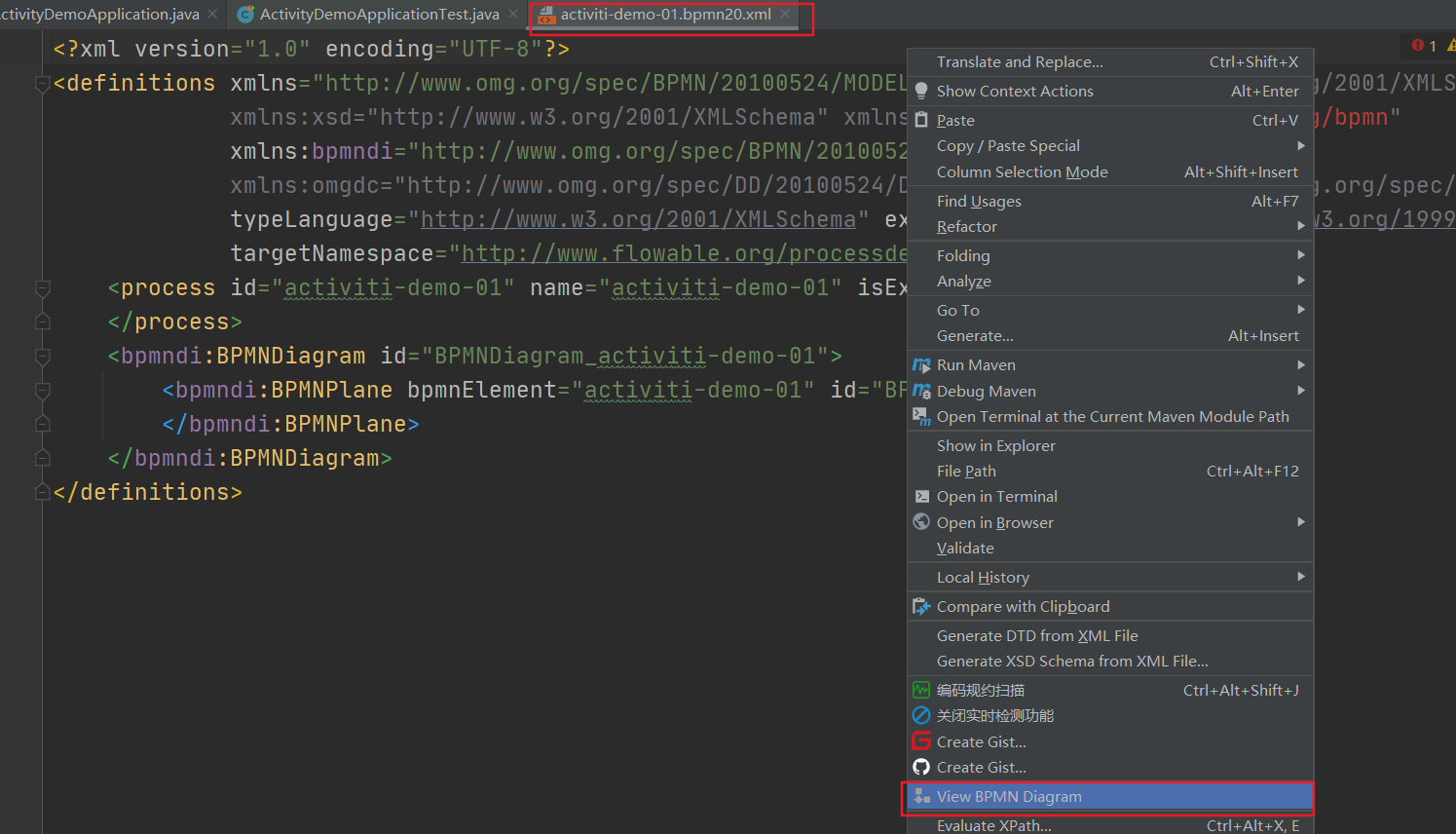
Task: Click the closing </definitions> tag text
Action: [x=148, y=492]
